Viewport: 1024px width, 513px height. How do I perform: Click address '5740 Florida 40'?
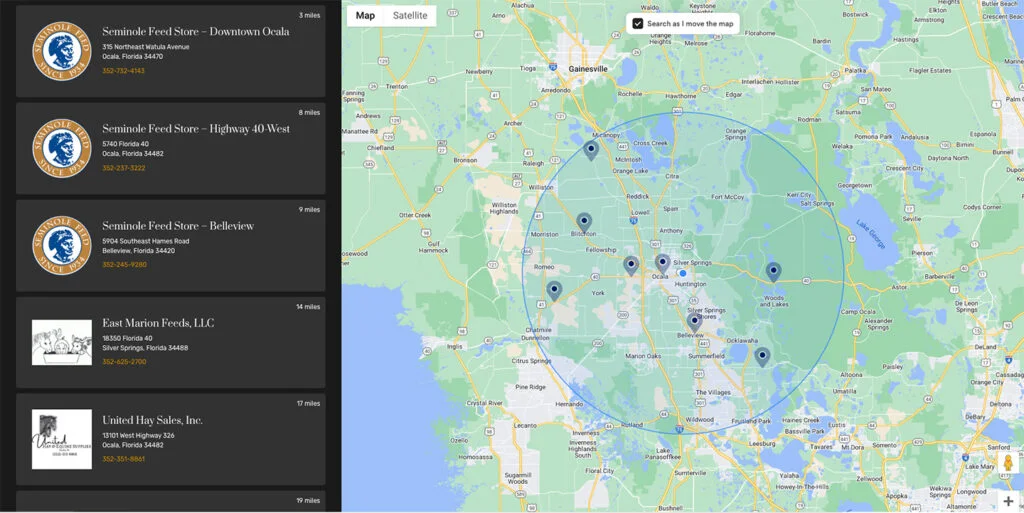tap(125, 144)
